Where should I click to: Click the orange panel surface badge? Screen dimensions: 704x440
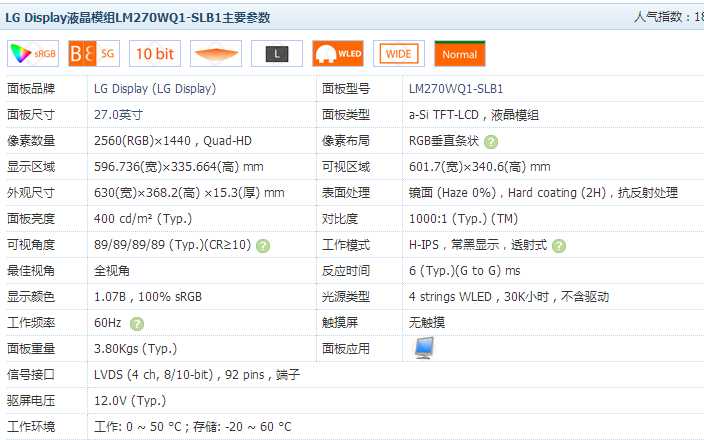[x=216, y=54]
